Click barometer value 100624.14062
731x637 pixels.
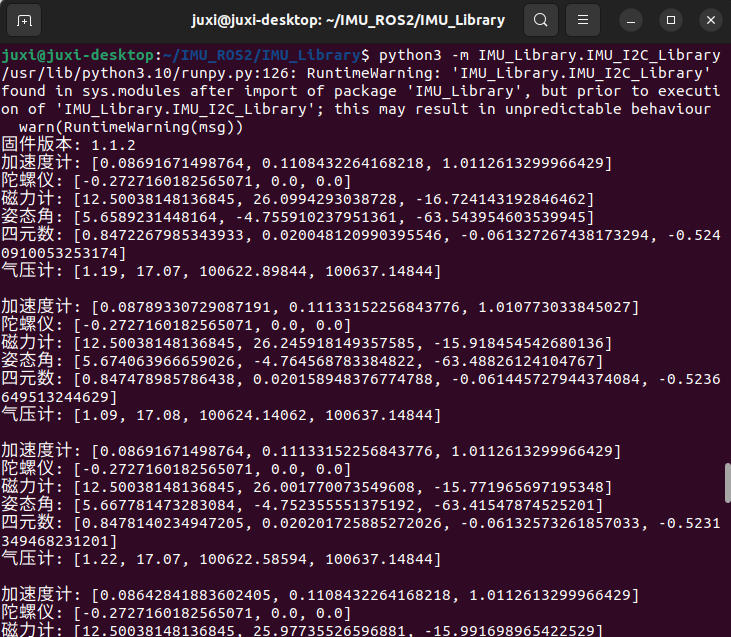[253, 415]
